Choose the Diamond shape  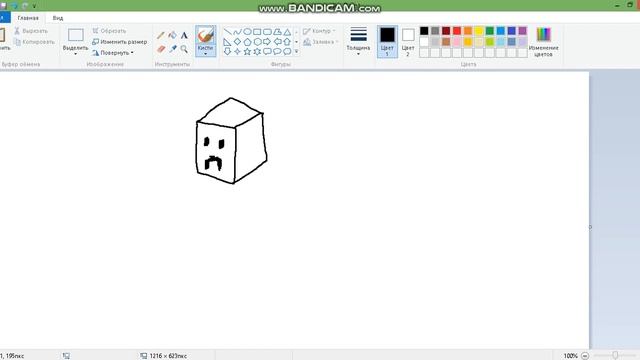(x=238, y=42)
